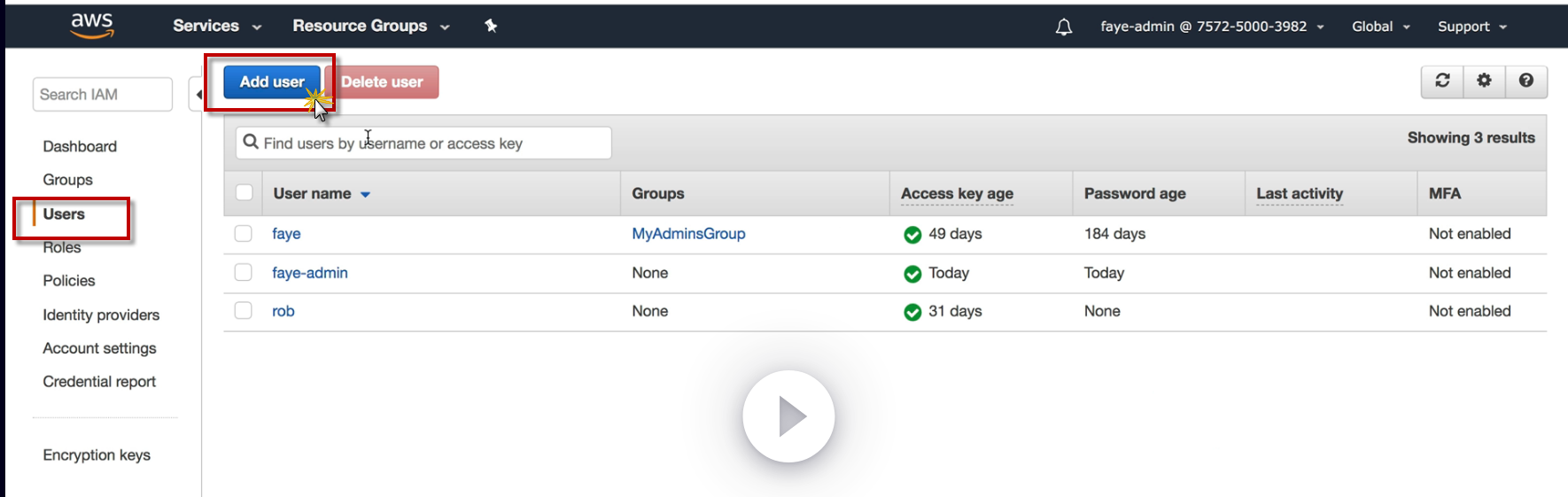Sort by User name column arrow
Screen dimensions: 1568x497
pyautogui.click(x=365, y=194)
